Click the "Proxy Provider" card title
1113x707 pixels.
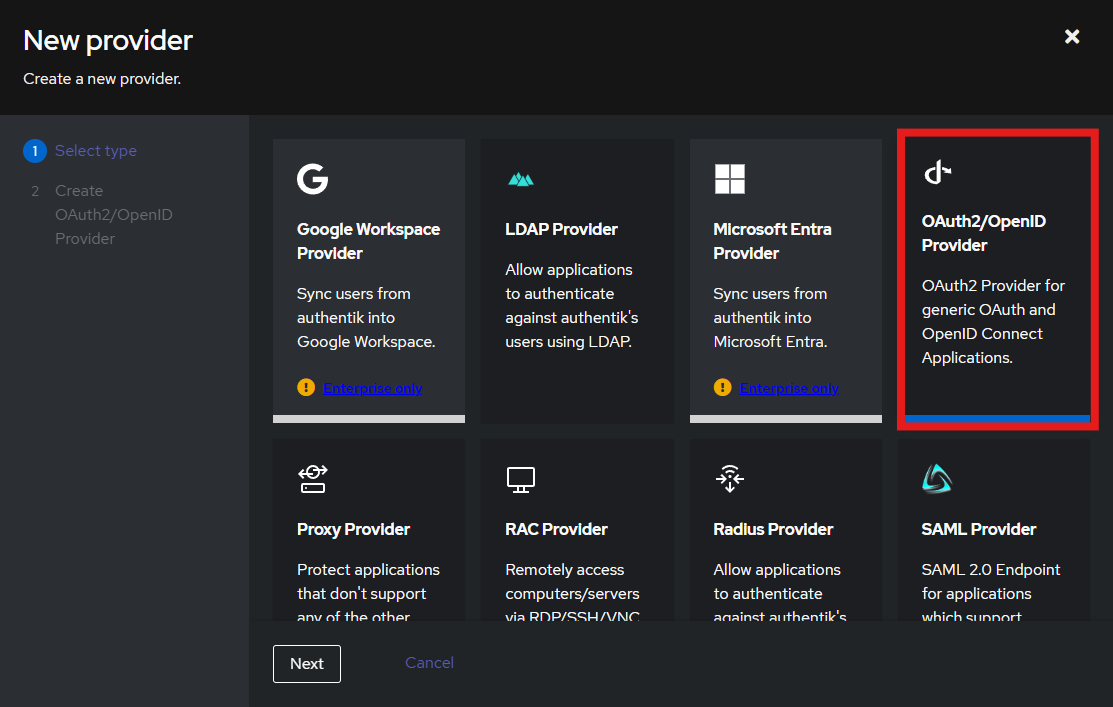353,530
